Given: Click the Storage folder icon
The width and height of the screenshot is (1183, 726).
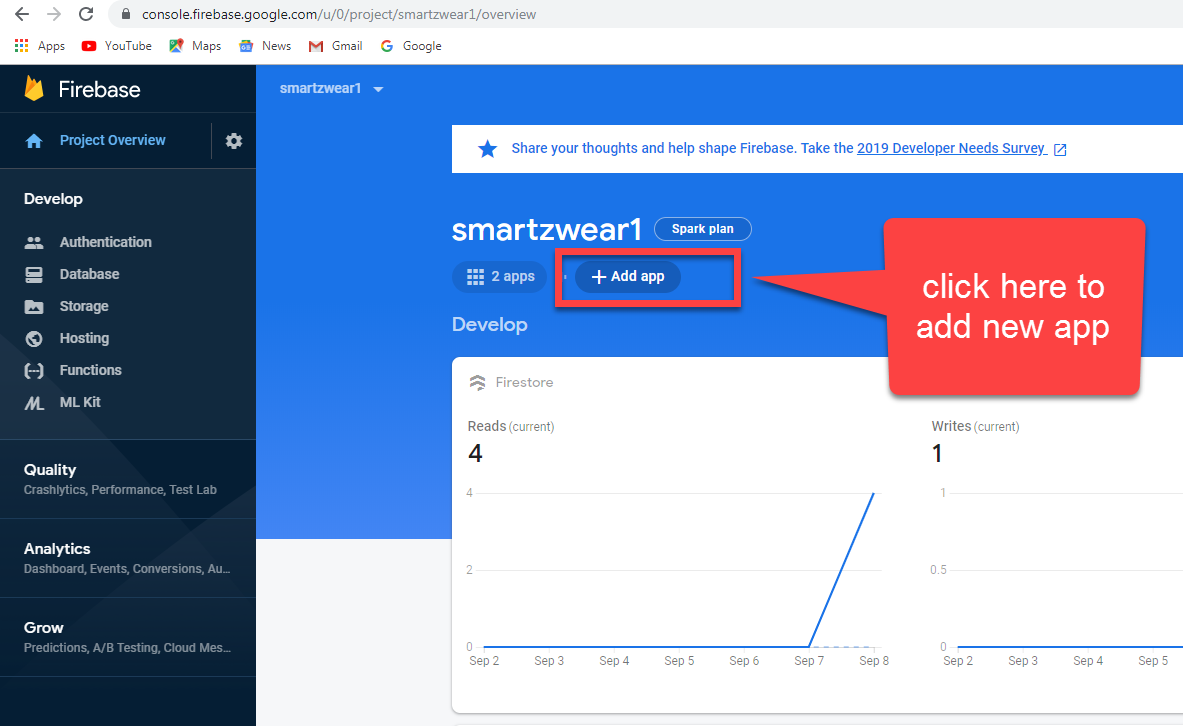Looking at the screenshot, I should [34, 306].
